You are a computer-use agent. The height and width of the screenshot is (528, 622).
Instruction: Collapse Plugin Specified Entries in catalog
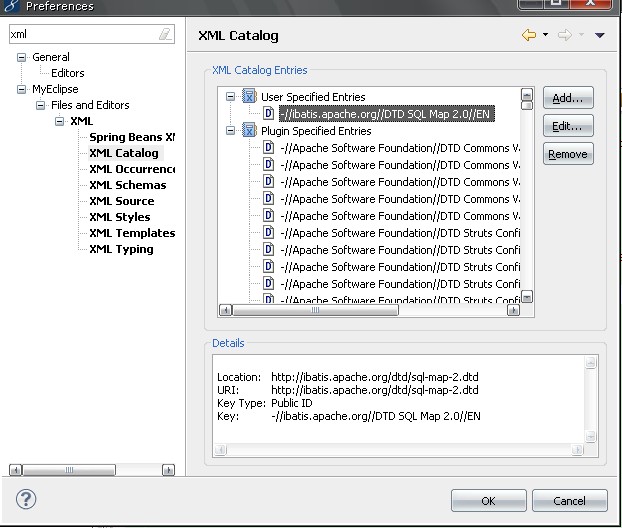230,130
